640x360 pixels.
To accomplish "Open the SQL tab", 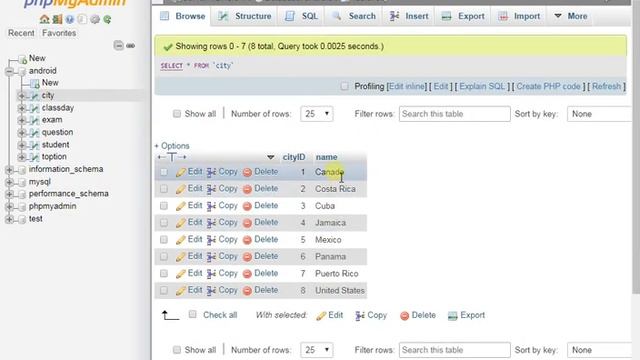I will coord(301,16).
